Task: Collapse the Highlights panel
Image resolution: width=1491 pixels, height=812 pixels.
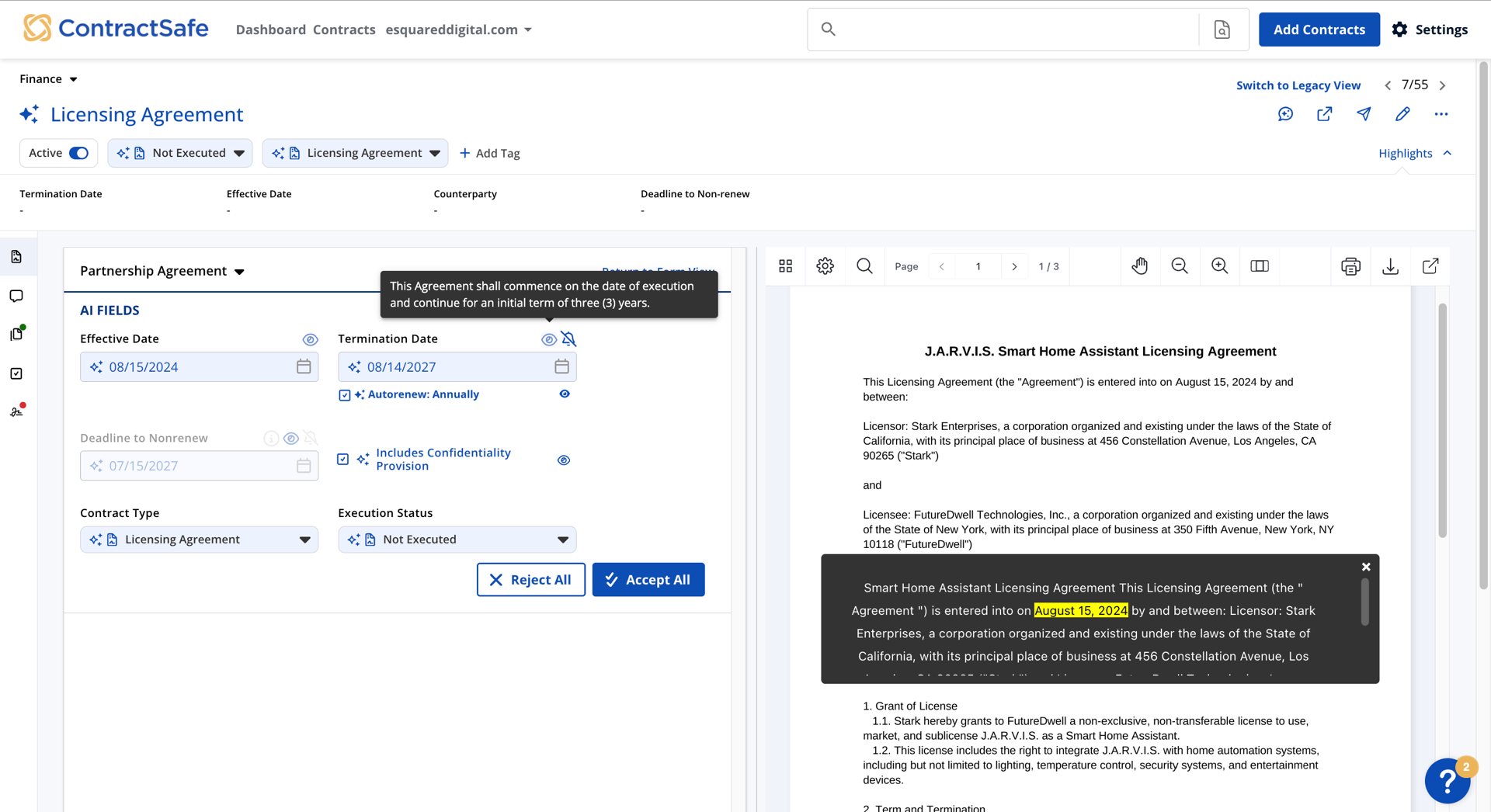Action: click(1415, 153)
